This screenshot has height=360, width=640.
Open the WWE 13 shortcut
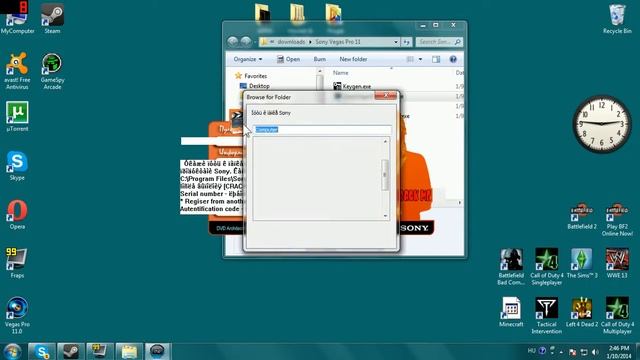coord(617,263)
